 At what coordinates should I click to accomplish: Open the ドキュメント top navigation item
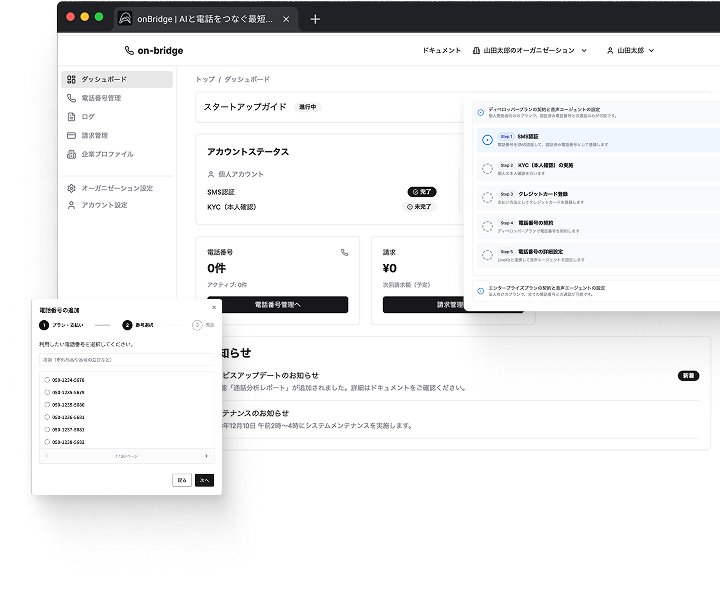[441, 50]
